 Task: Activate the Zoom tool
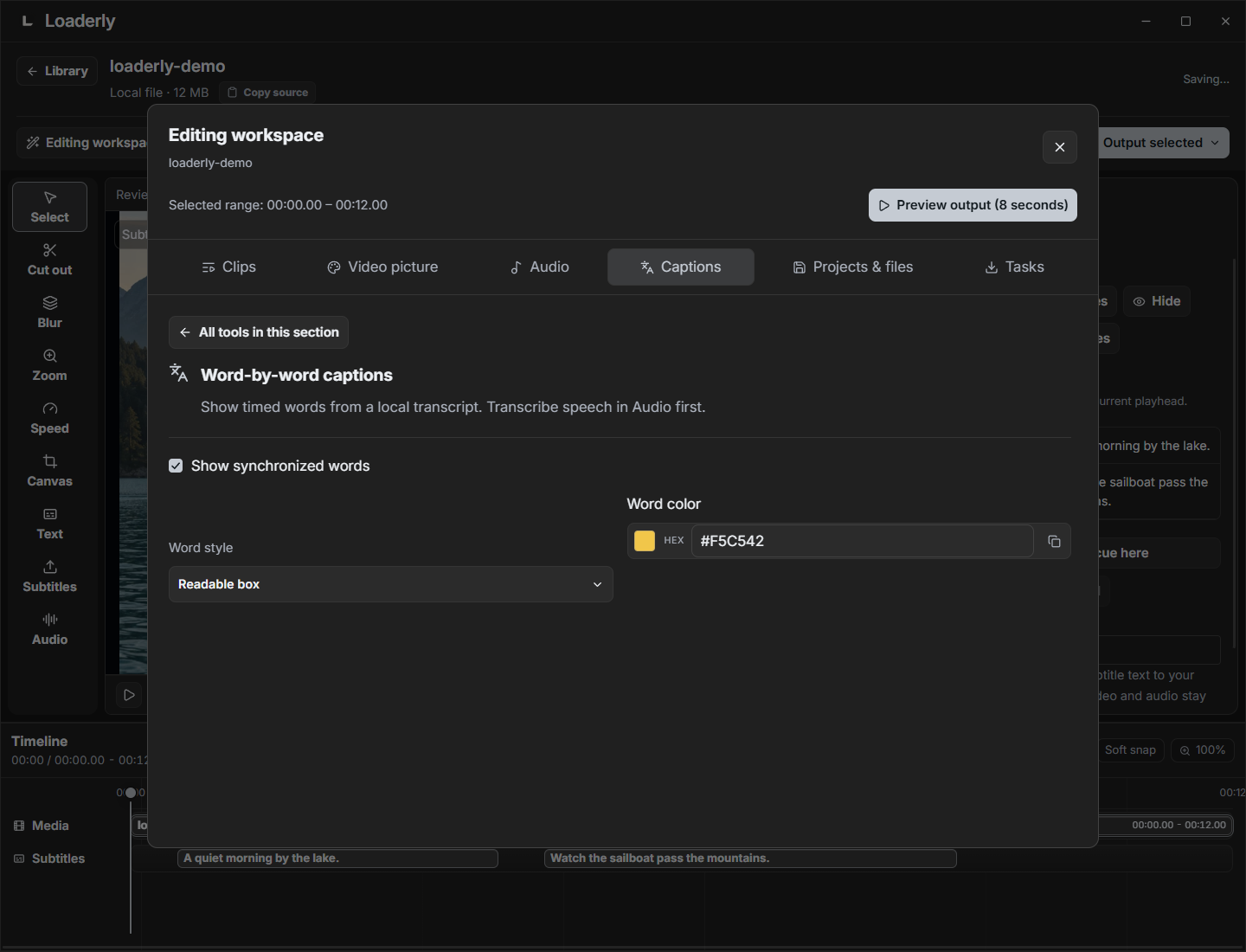tap(49, 365)
